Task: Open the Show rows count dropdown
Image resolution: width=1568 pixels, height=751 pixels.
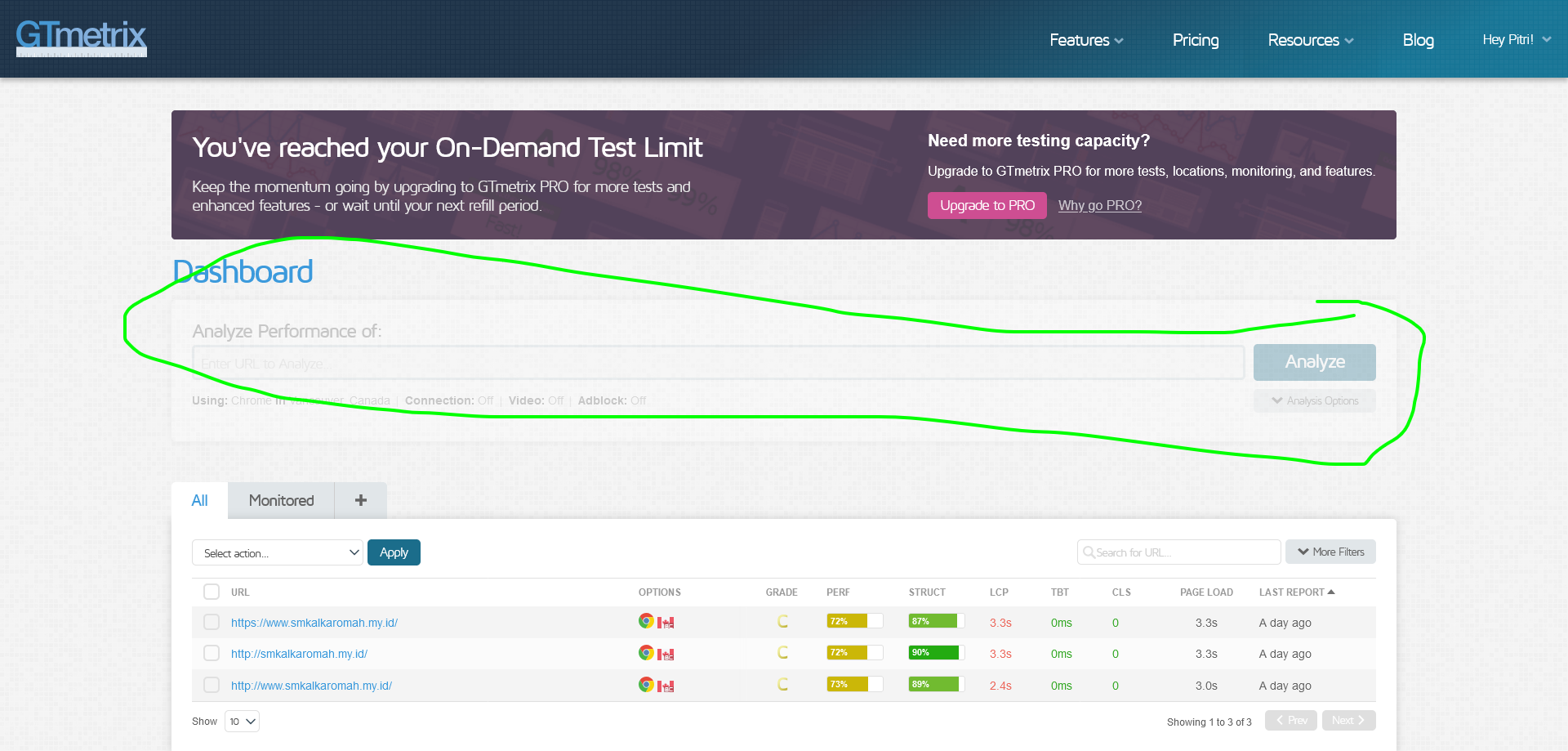Action: (x=242, y=721)
